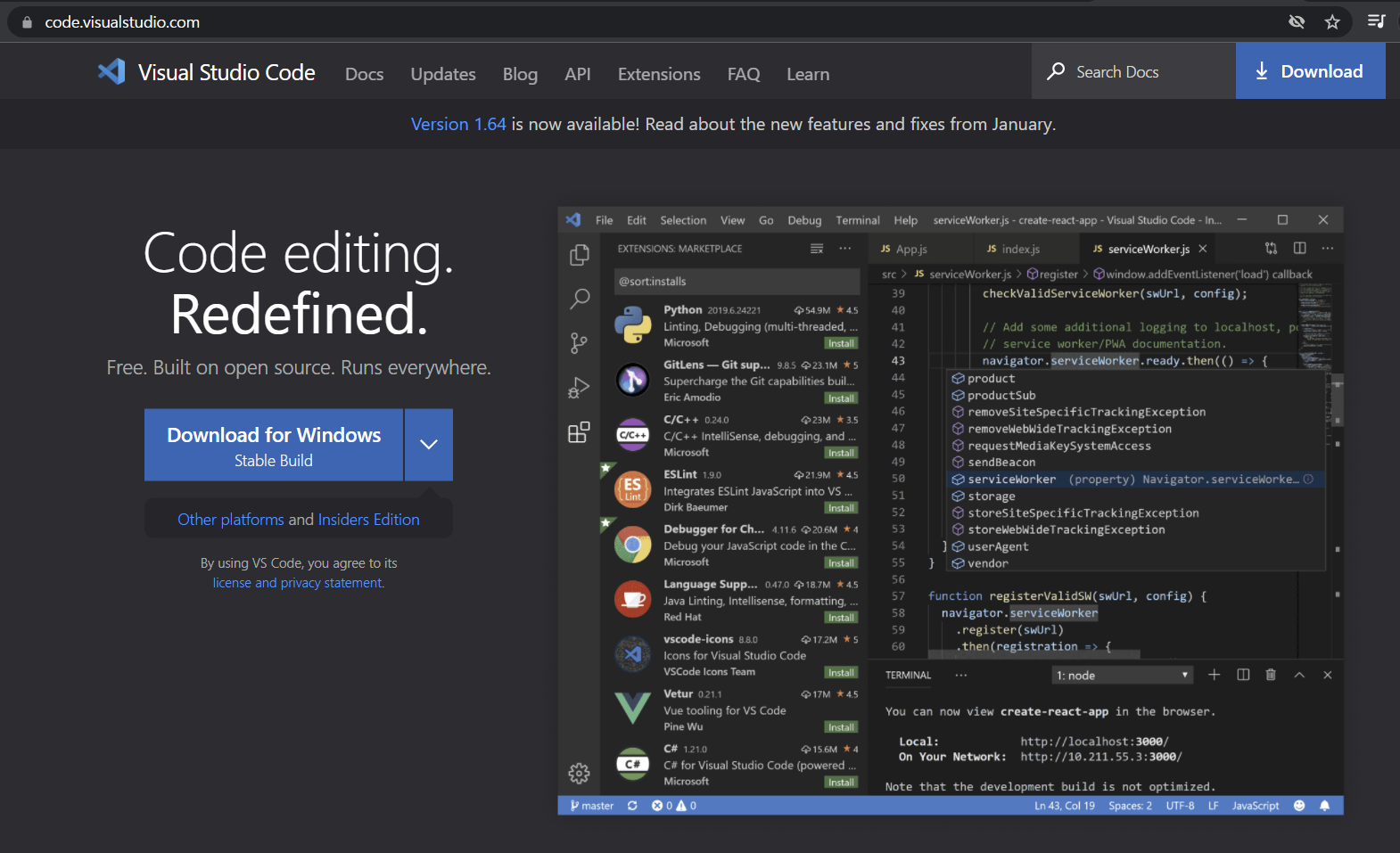Open the Docs navigation item
The width and height of the screenshot is (1400, 853).
(x=365, y=74)
